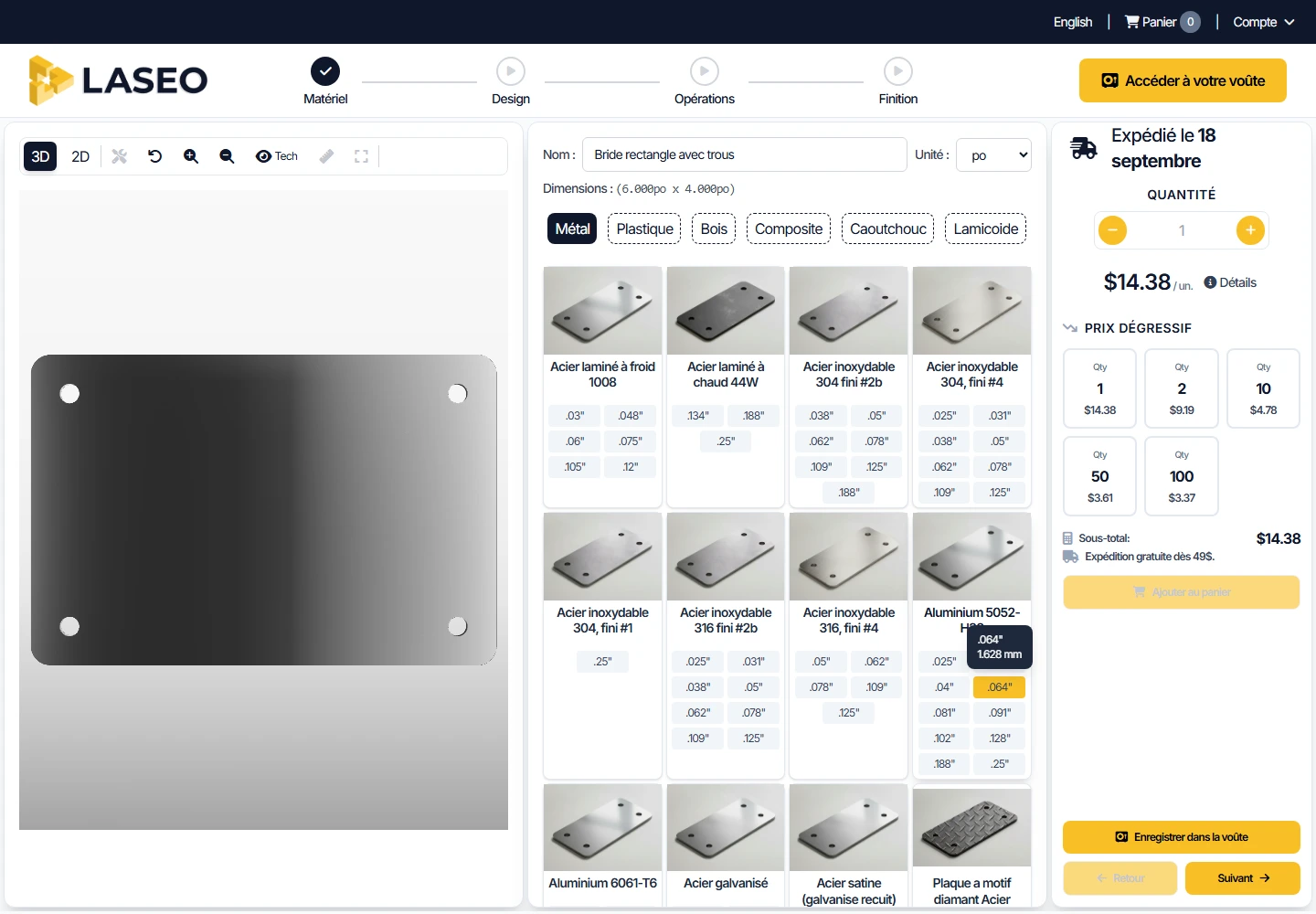Screen dimensions: 1316x914
Task: Expand the Compte account menu
Action: pos(1264,22)
